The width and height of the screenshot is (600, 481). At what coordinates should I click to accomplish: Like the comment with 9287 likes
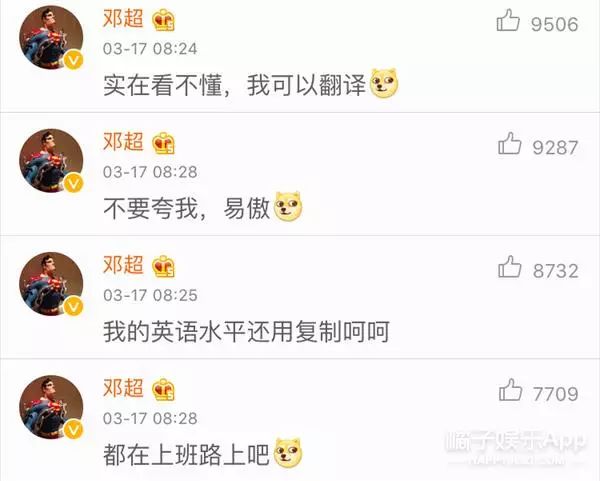click(x=510, y=144)
